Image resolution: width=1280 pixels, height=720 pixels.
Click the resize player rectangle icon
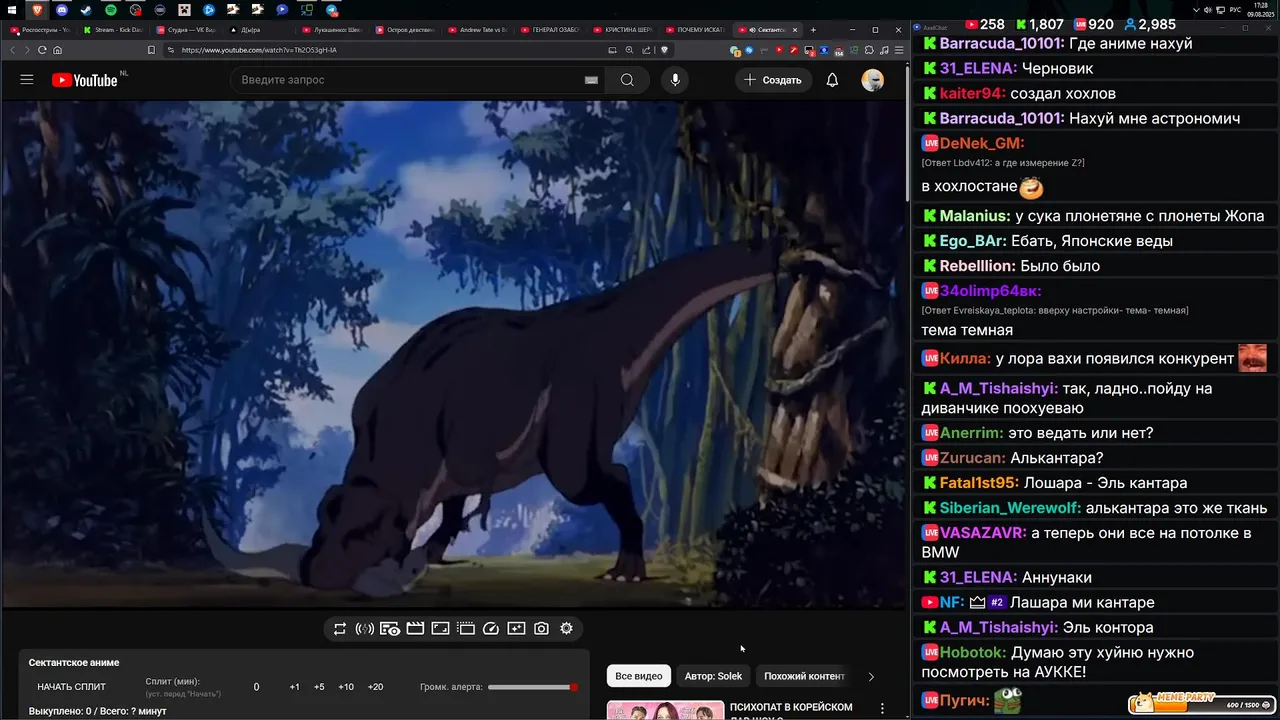click(x=440, y=629)
